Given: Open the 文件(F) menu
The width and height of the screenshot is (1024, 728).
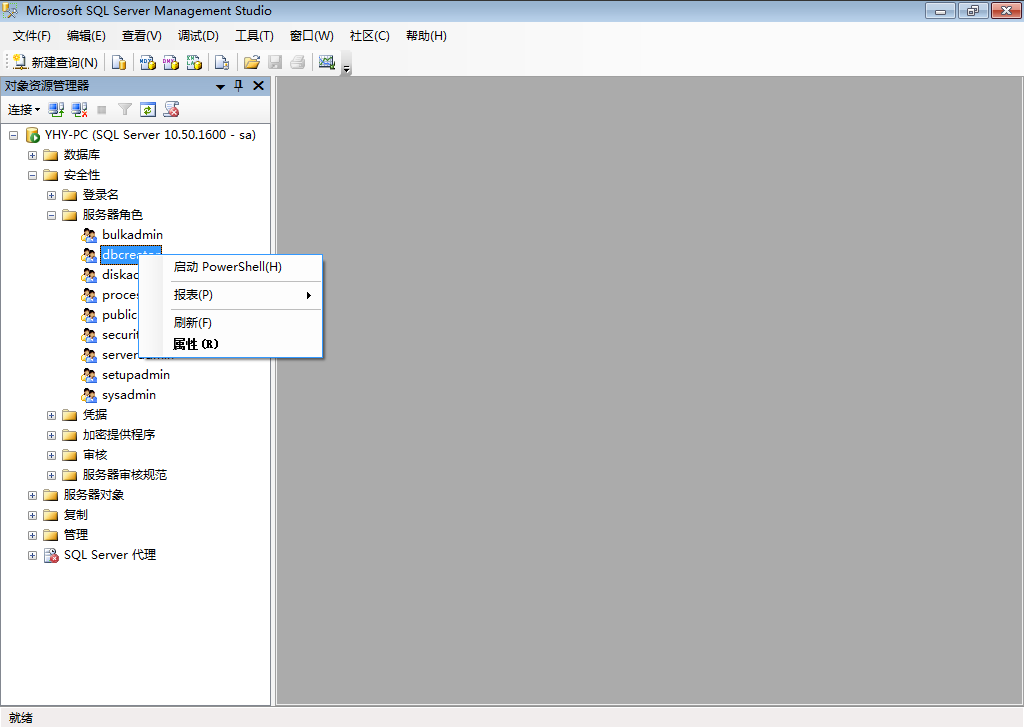Looking at the screenshot, I should (x=31, y=36).
